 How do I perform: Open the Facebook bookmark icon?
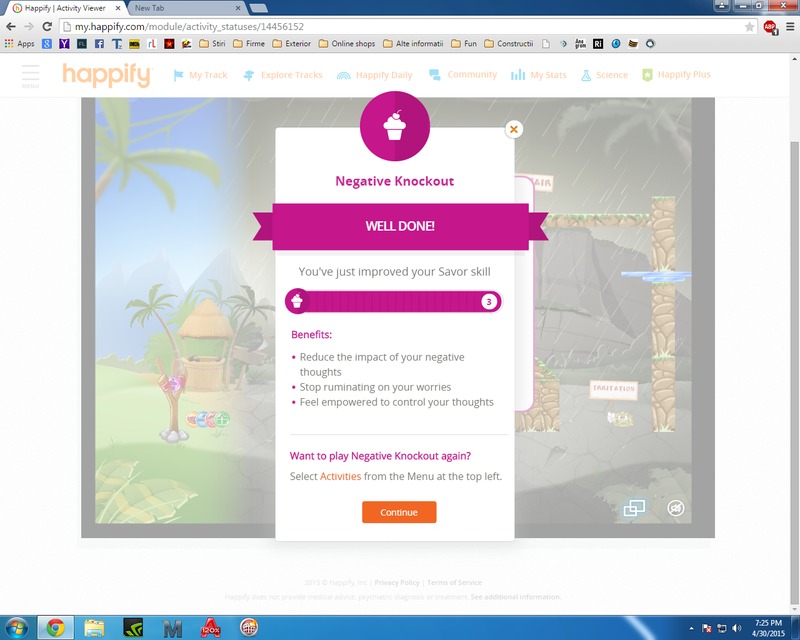(x=99, y=44)
